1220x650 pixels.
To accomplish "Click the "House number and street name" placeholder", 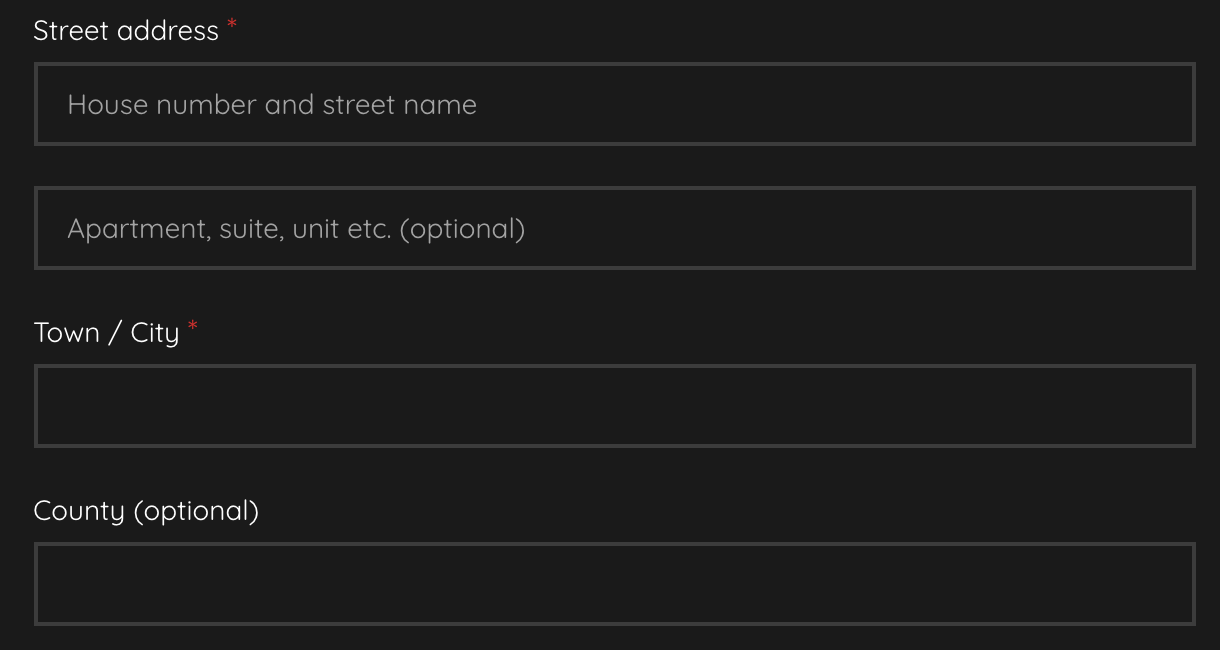I will click(272, 105).
